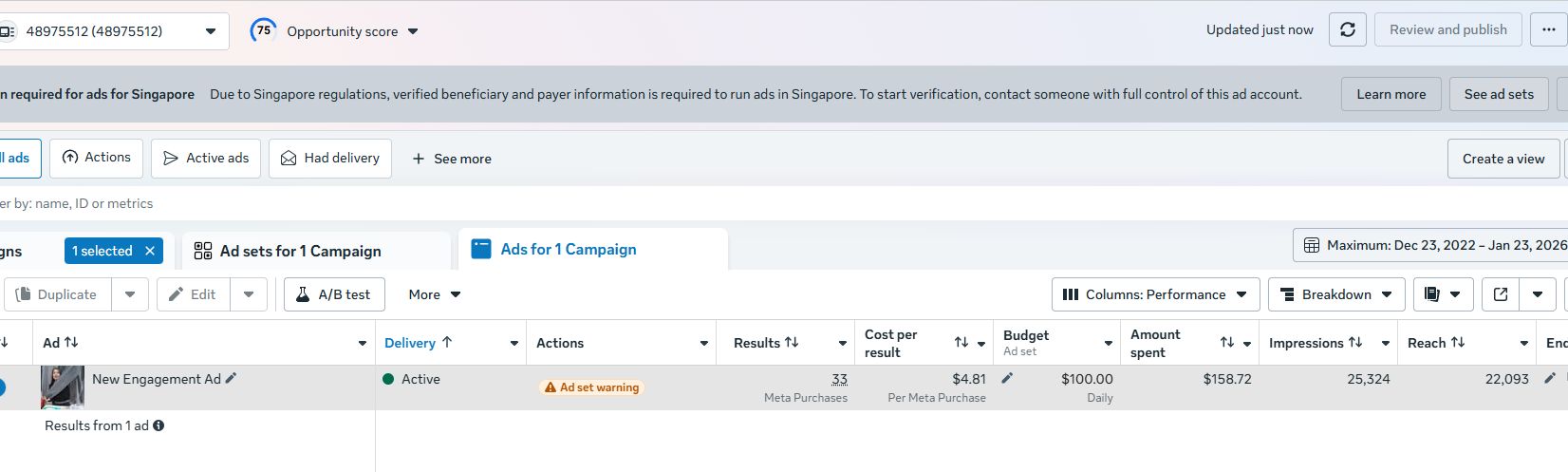Open the ad account 48975512 dropdown
This screenshot has height=472, width=1568.
(x=114, y=31)
